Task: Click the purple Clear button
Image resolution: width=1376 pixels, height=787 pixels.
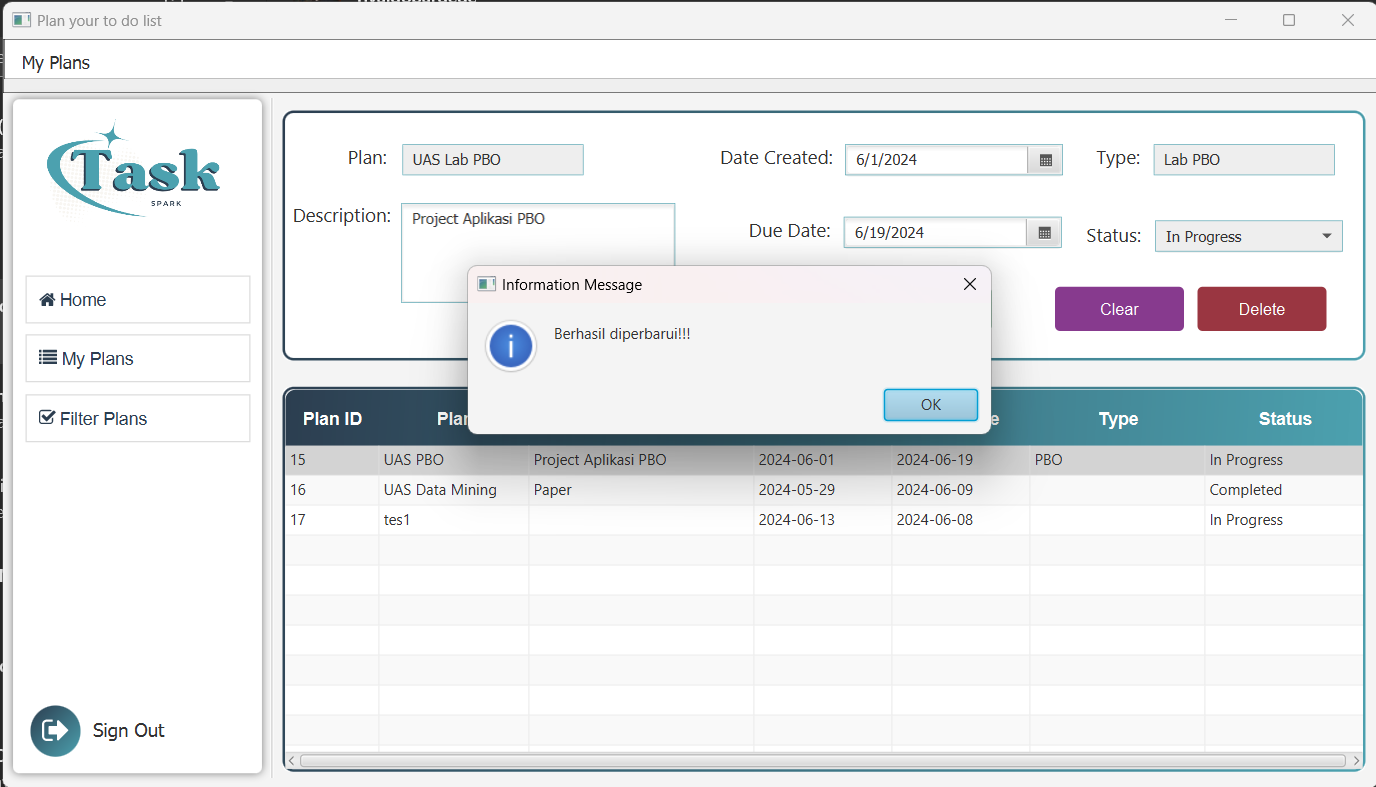Action: pyautogui.click(x=1119, y=309)
